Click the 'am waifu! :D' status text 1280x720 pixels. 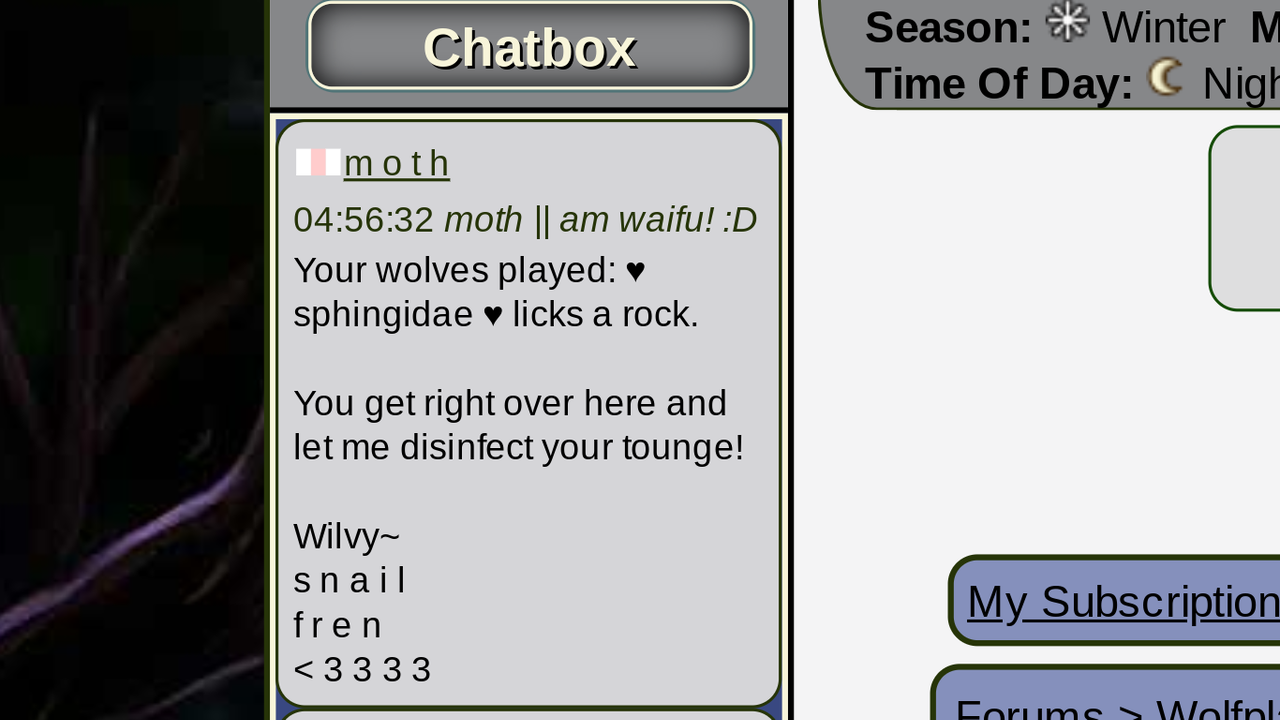click(658, 219)
